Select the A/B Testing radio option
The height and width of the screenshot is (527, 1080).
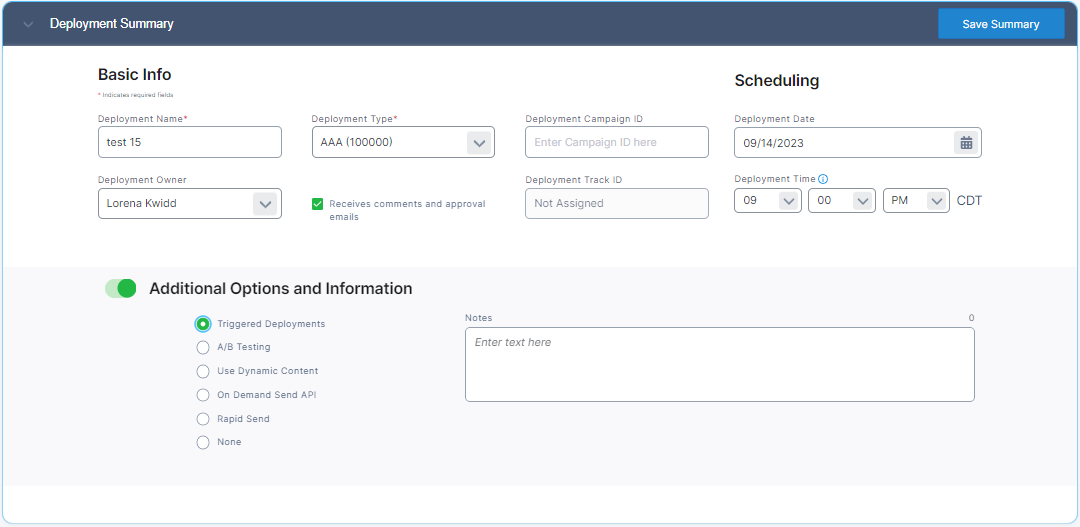203,347
